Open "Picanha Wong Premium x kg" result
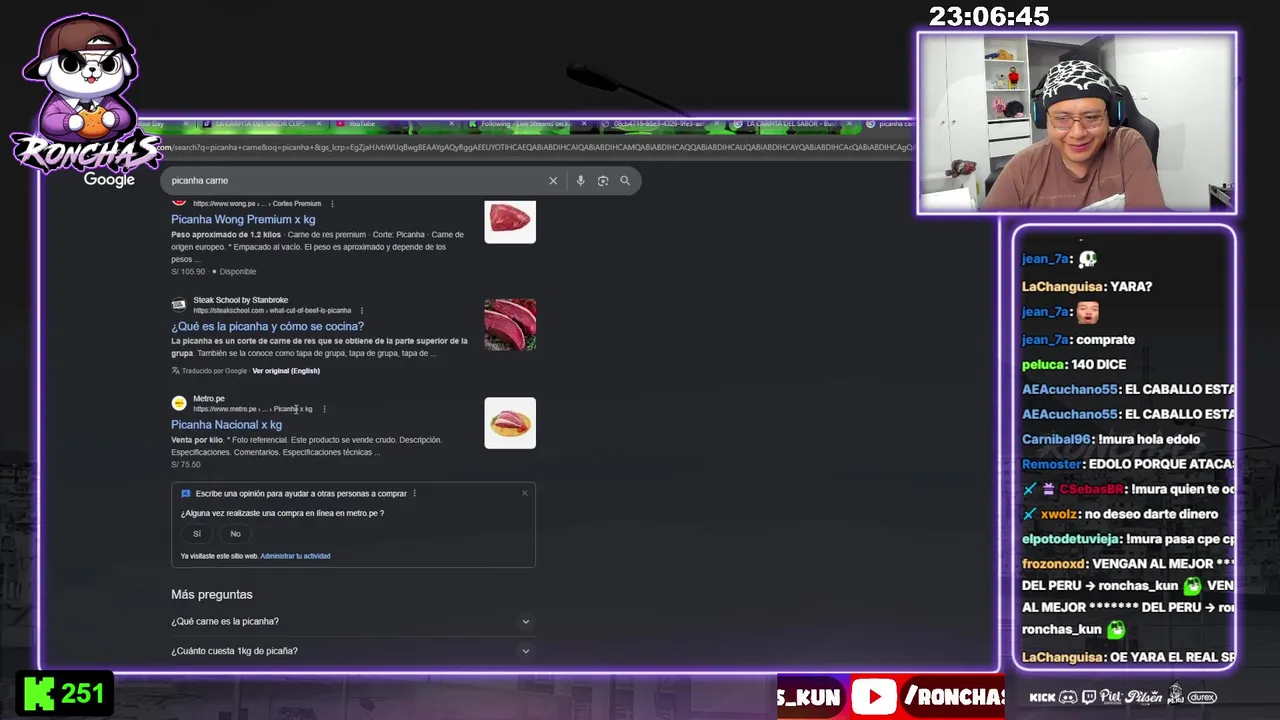 point(243,219)
